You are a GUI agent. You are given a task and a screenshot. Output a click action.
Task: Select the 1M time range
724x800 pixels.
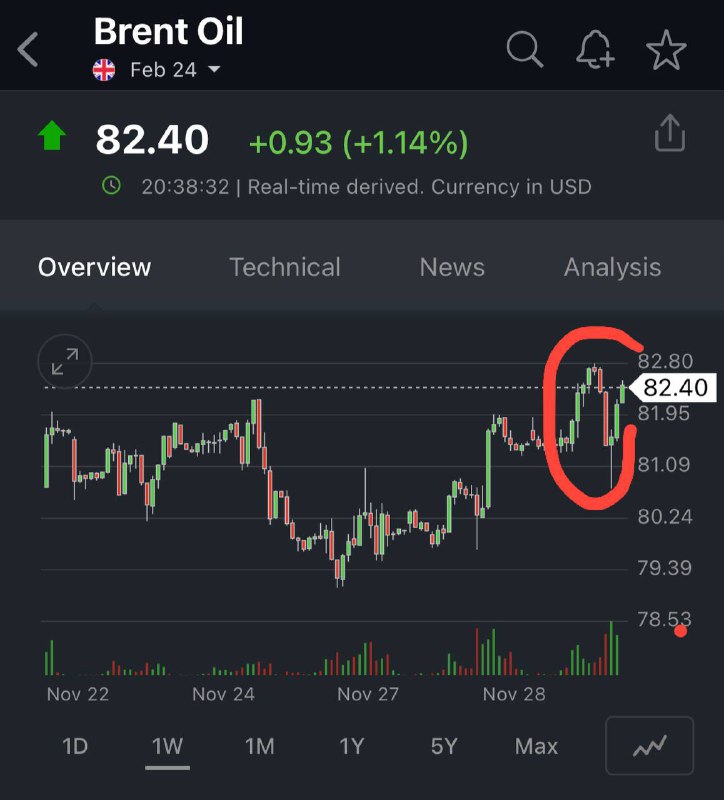[260, 746]
